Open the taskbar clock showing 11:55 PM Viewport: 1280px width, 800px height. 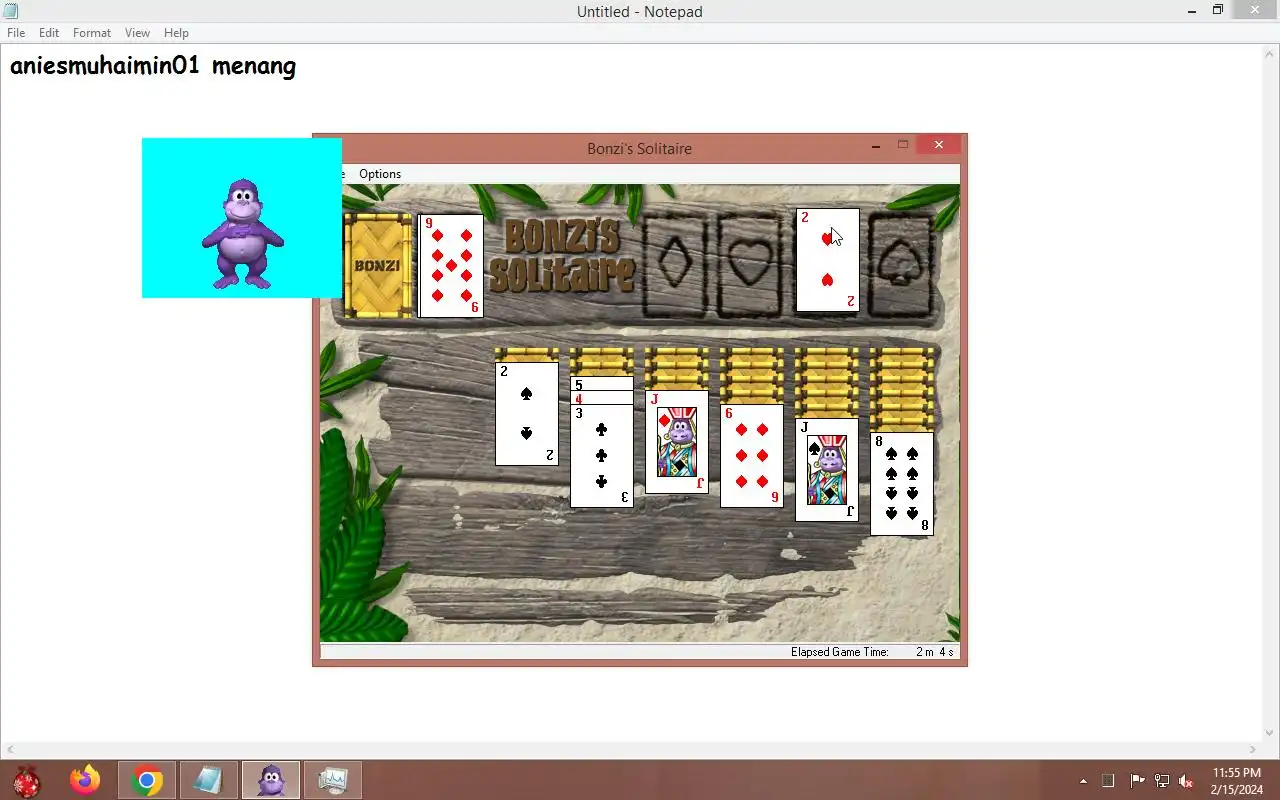click(1237, 781)
